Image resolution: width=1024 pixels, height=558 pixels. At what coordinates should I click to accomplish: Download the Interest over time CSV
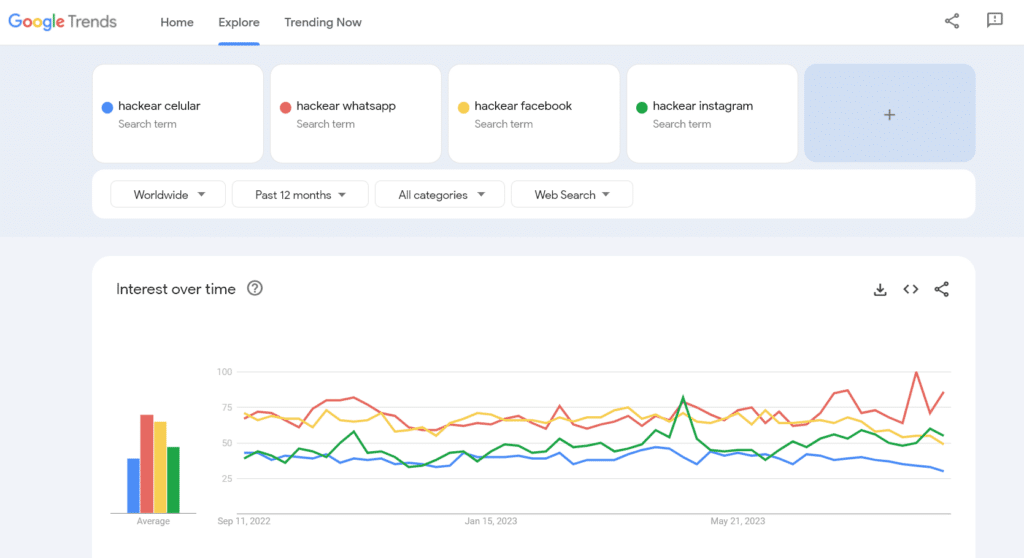tap(880, 289)
